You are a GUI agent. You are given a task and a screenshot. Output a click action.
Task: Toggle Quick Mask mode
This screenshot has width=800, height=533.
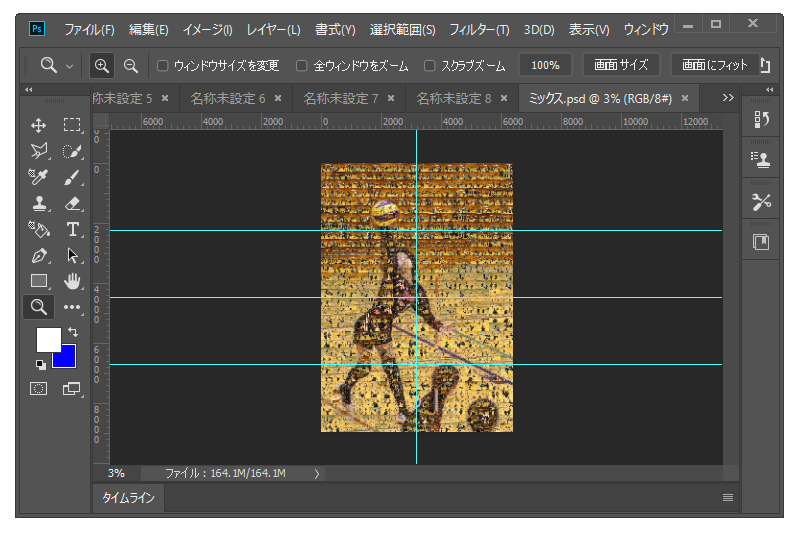point(39,389)
